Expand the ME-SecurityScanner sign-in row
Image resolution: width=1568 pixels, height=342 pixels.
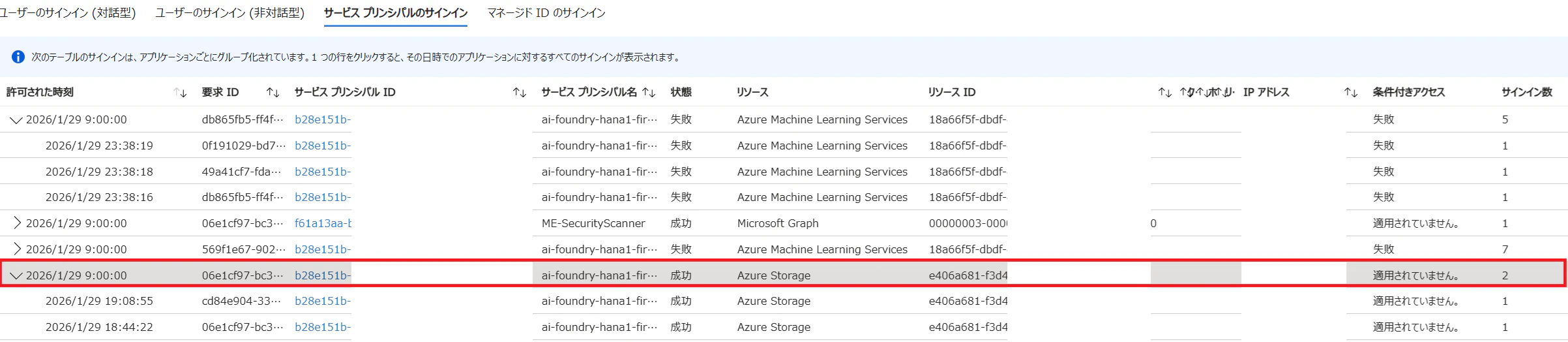coord(17,223)
